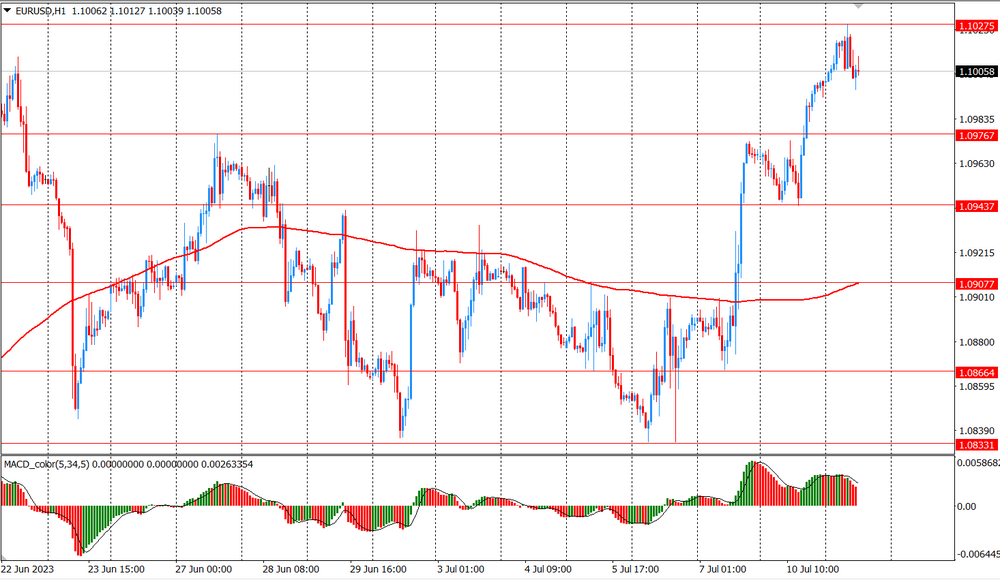Select the 1.09767 red level label
The image size is (1000, 580).
(975, 135)
